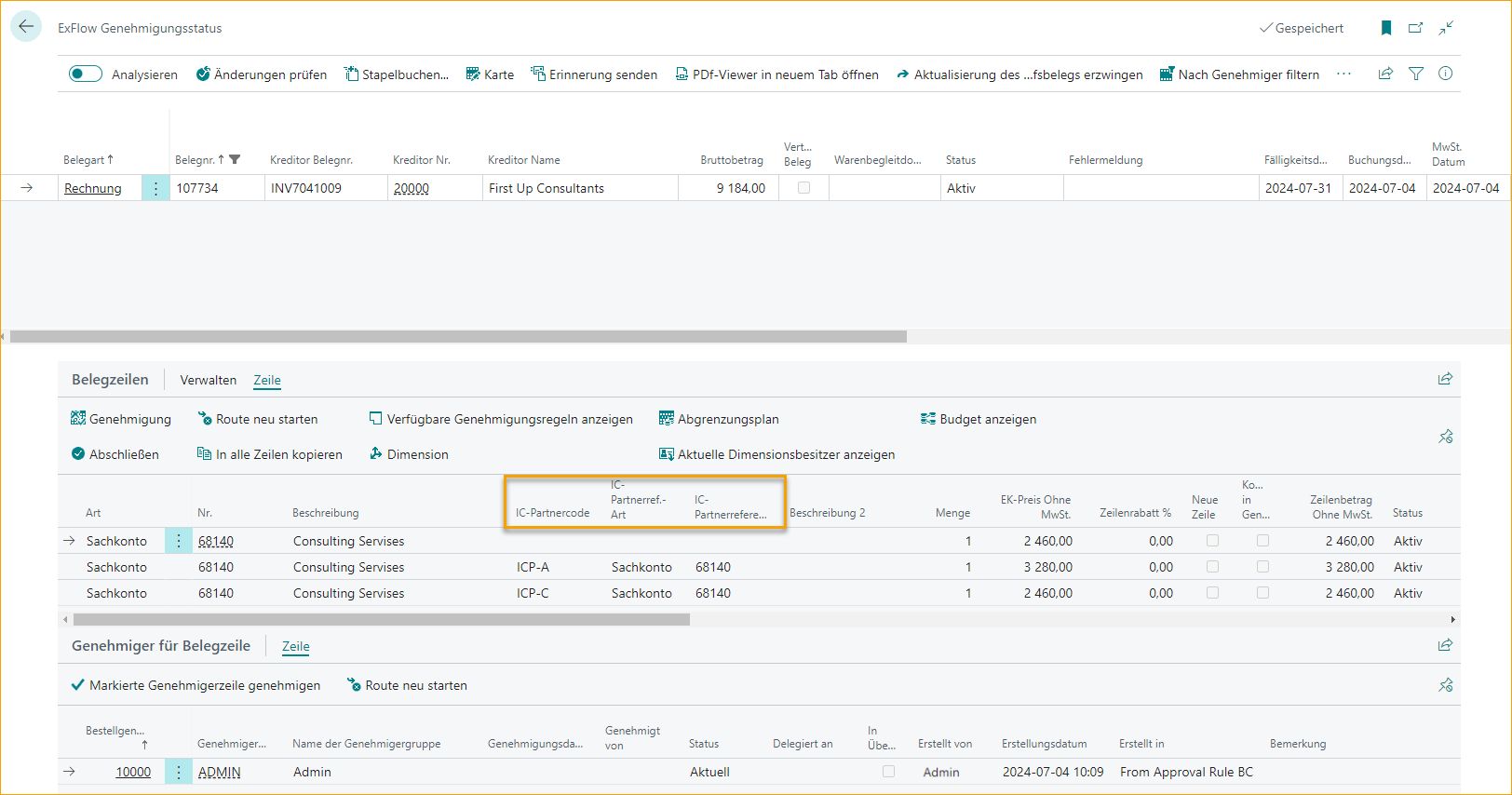Tick Neue Zeile checkbox on ICP-A line
The width and height of the screenshot is (1512, 795).
pyautogui.click(x=1212, y=567)
